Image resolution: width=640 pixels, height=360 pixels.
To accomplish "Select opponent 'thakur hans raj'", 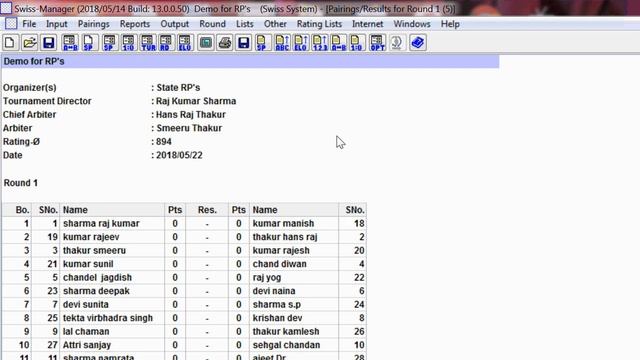I will 285,237.
